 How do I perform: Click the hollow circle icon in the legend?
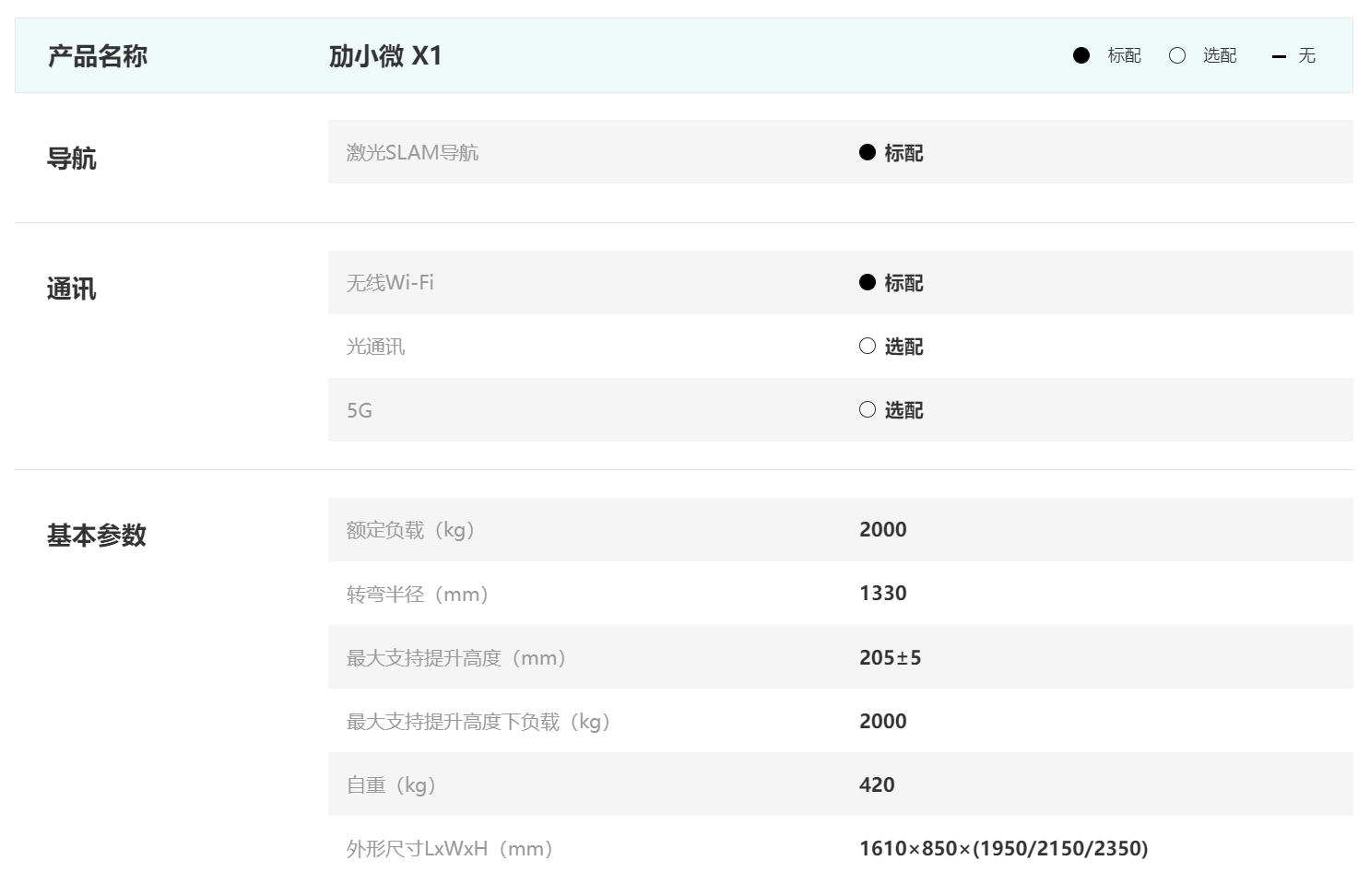click(x=1177, y=55)
